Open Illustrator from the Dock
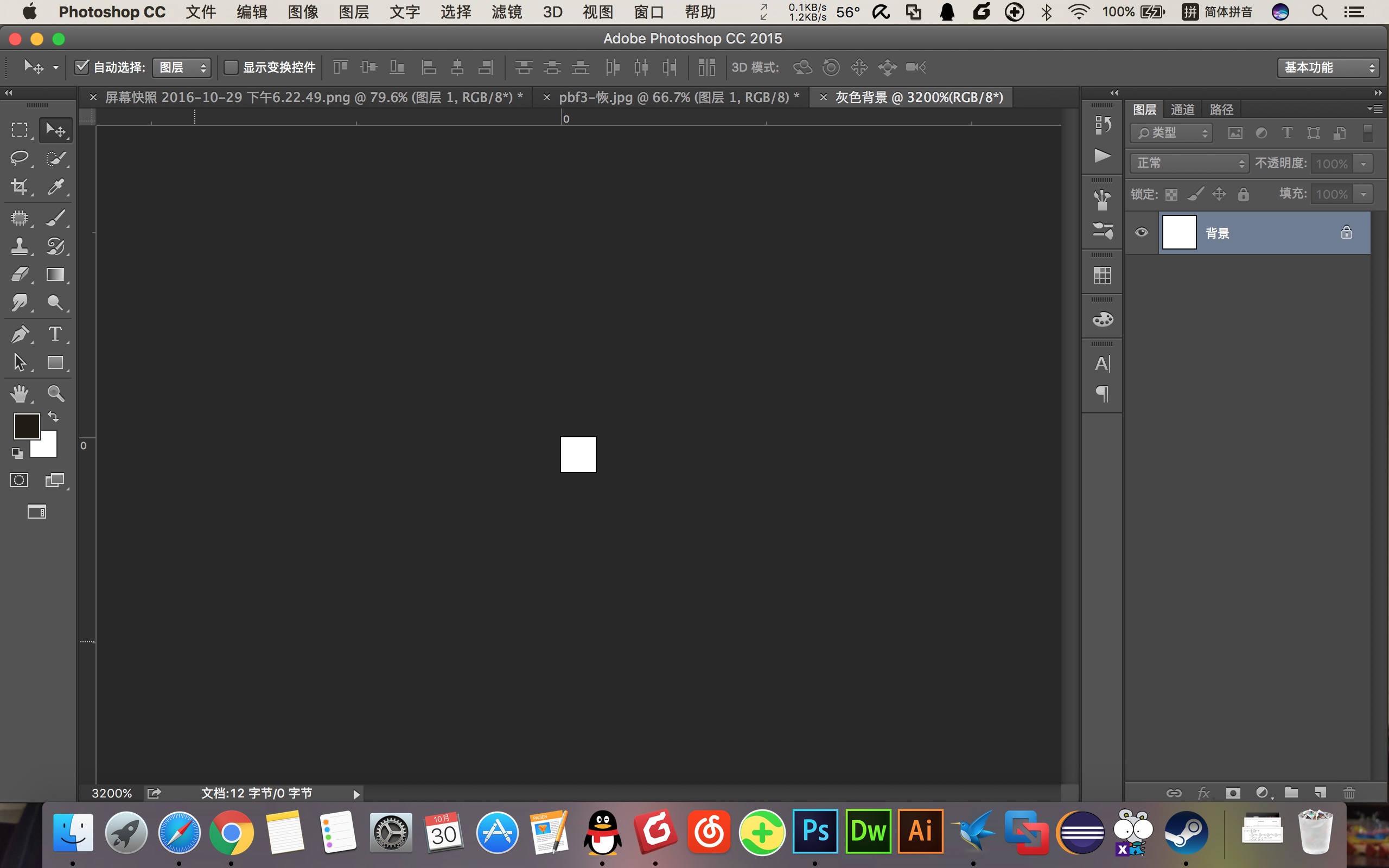Screen dimensions: 1389x868 [920, 831]
